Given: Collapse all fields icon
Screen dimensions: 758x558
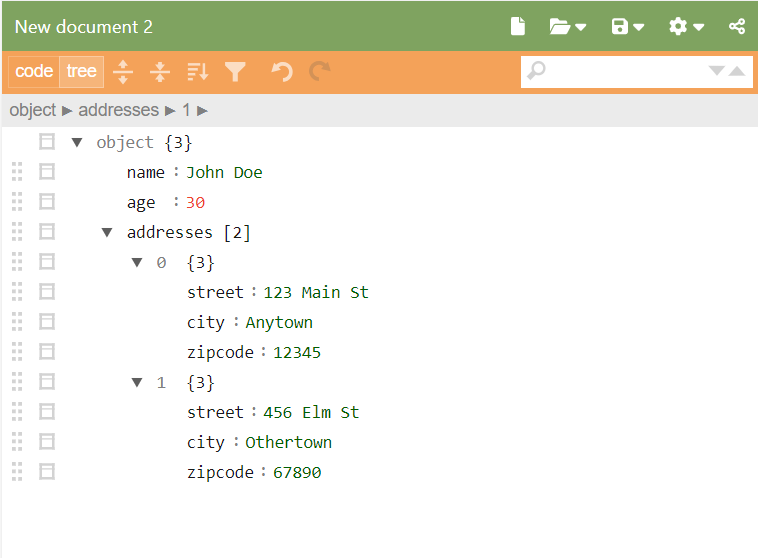Looking at the screenshot, I should (x=160, y=72).
